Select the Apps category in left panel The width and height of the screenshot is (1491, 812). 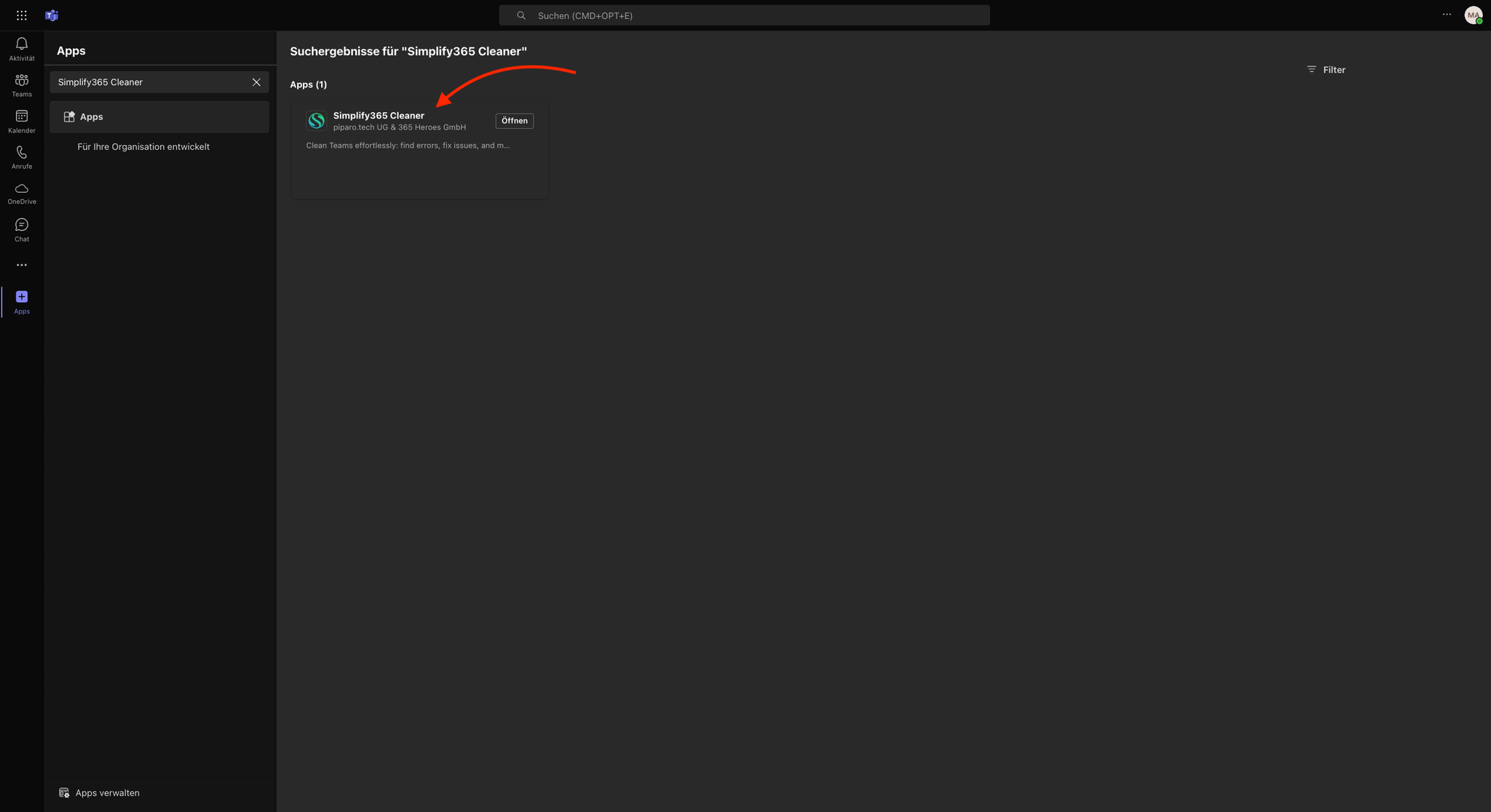tap(159, 117)
